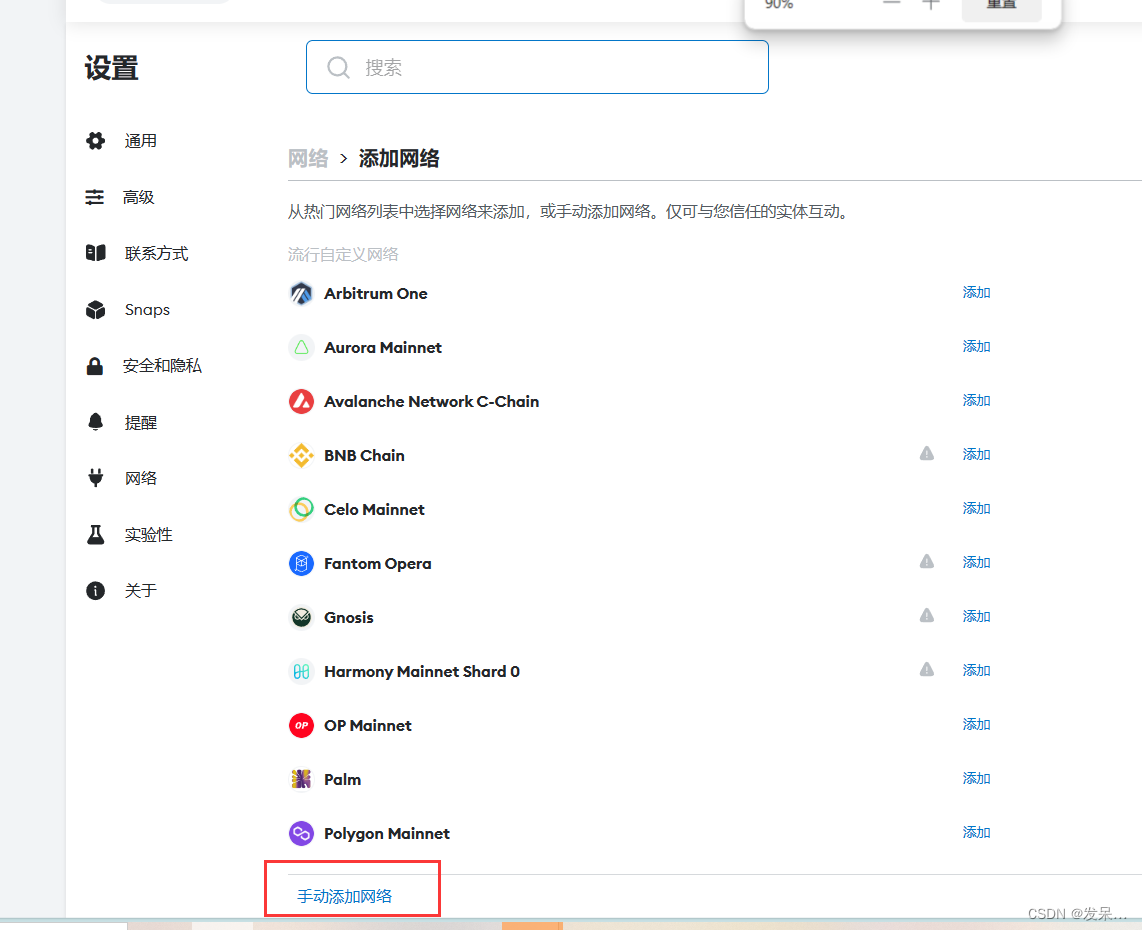Open the 网络 sidebar section
Screen dimensions: 1142x930
point(141,478)
